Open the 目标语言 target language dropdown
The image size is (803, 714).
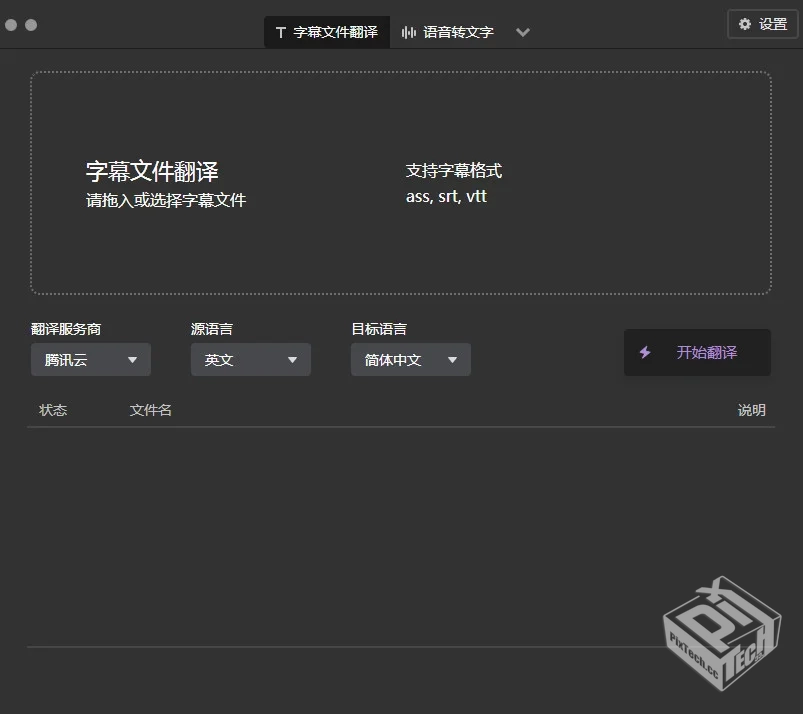tap(410, 359)
